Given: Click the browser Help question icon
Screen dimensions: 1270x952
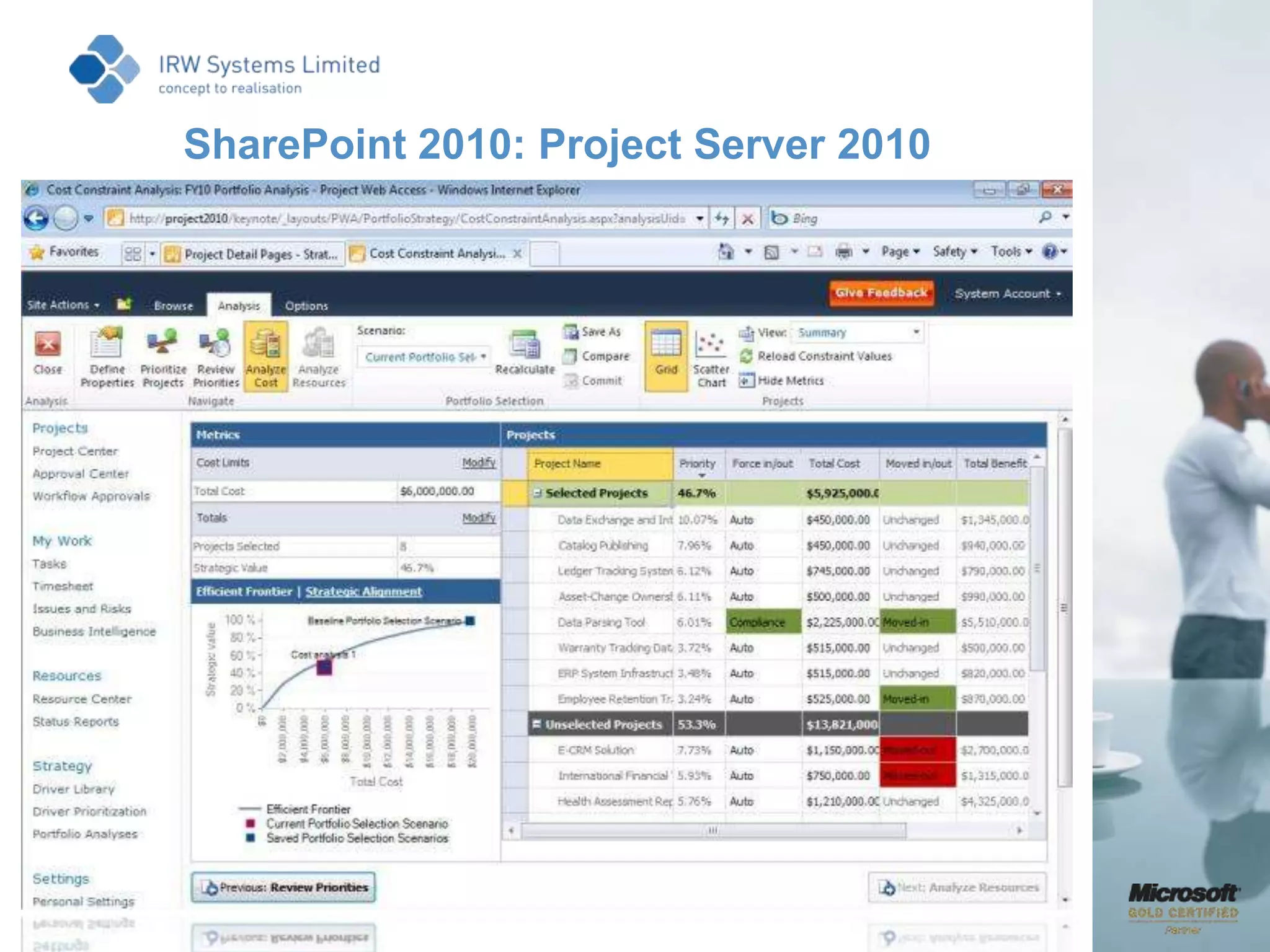Looking at the screenshot, I should pos(1049,252).
